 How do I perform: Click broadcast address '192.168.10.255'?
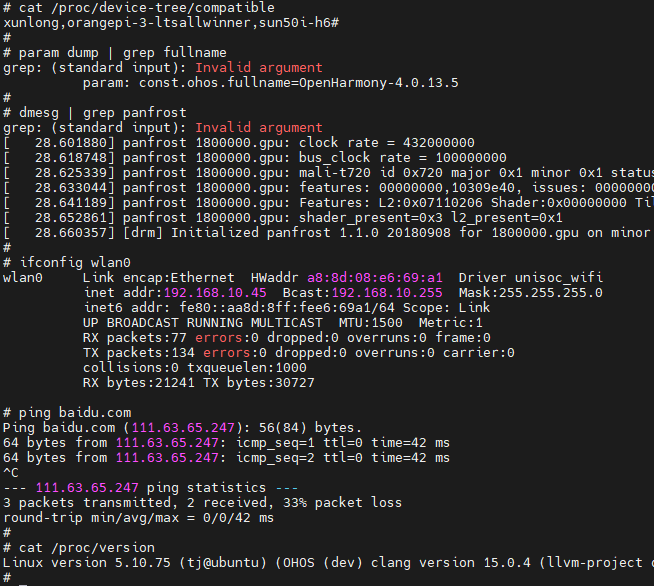point(387,293)
